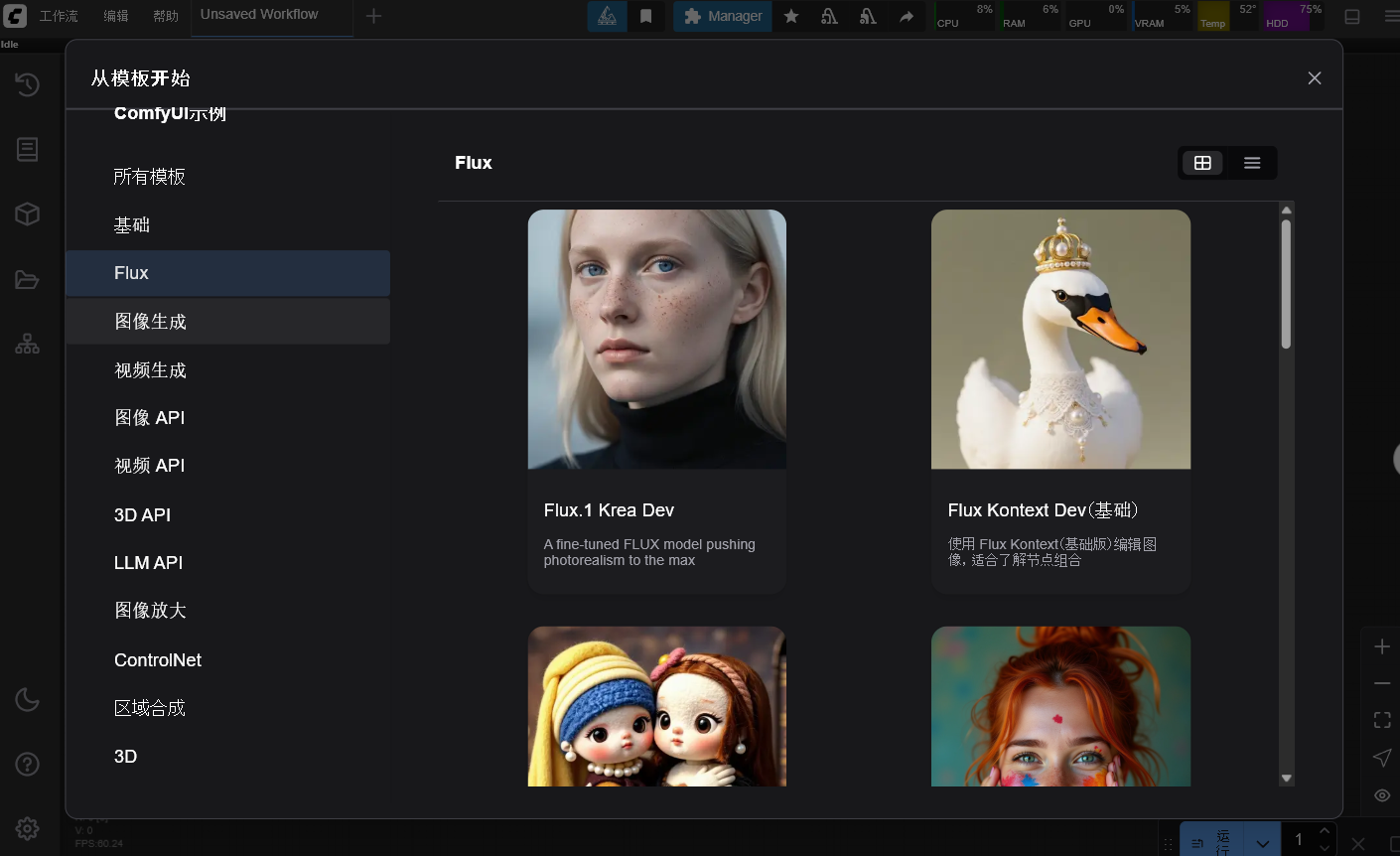Switch templates to list view
This screenshot has height=856, width=1400.
point(1252,163)
